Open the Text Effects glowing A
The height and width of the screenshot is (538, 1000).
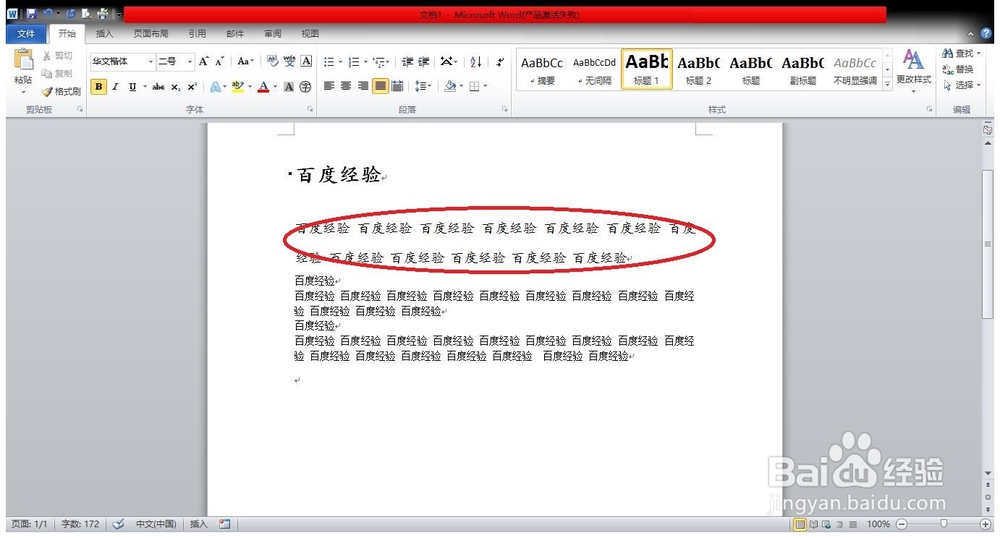[216, 87]
